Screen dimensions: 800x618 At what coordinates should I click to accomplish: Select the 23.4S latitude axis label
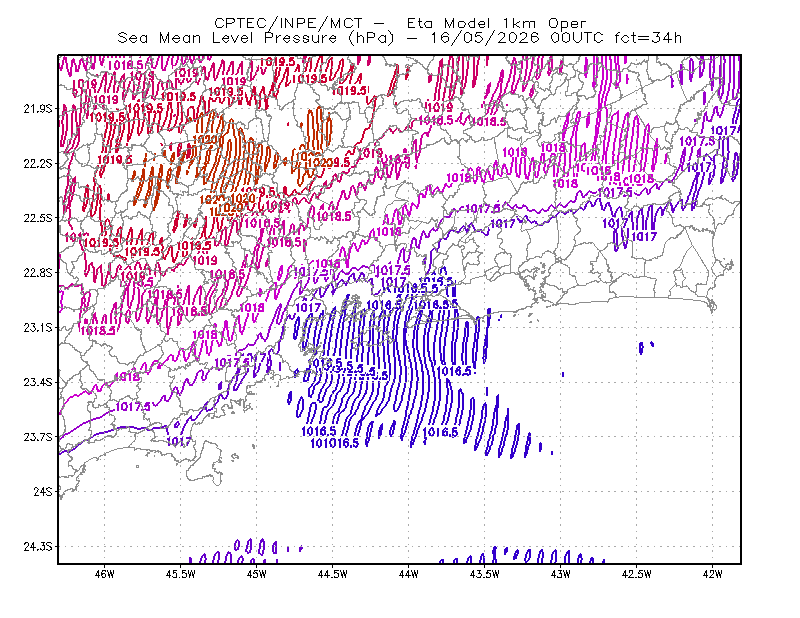coord(38,382)
